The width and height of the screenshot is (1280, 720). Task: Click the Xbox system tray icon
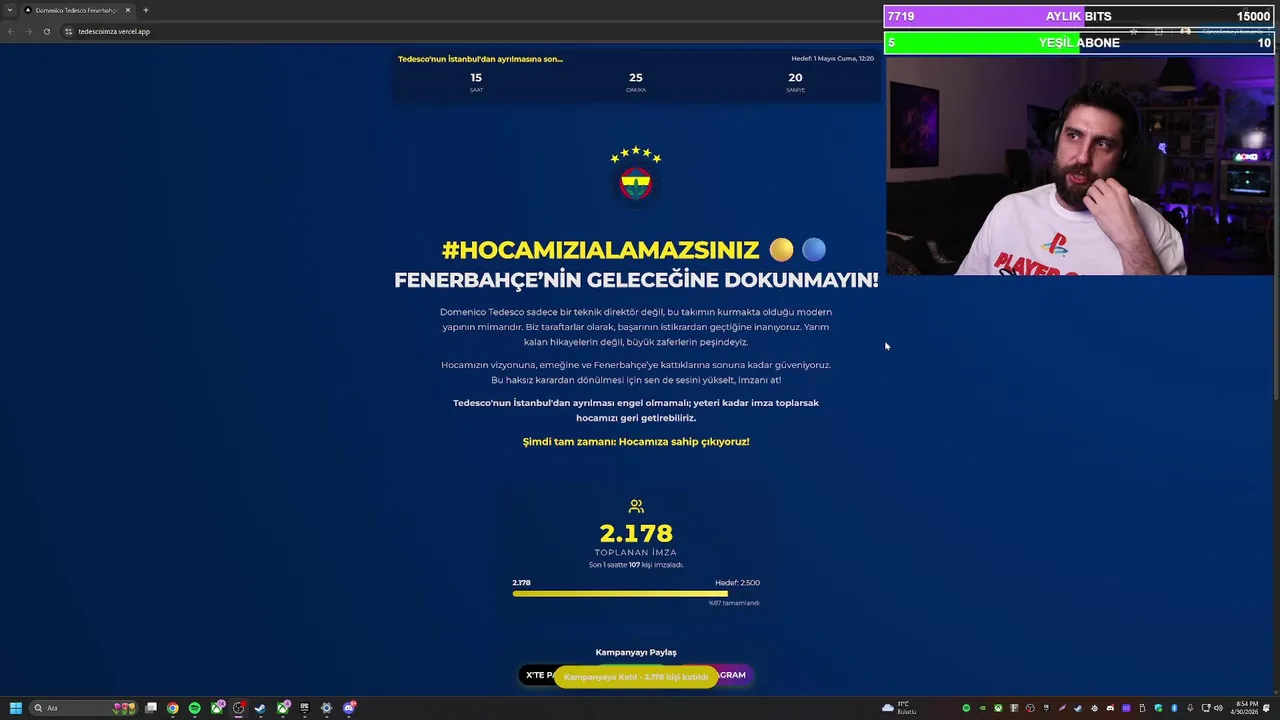tap(998, 708)
